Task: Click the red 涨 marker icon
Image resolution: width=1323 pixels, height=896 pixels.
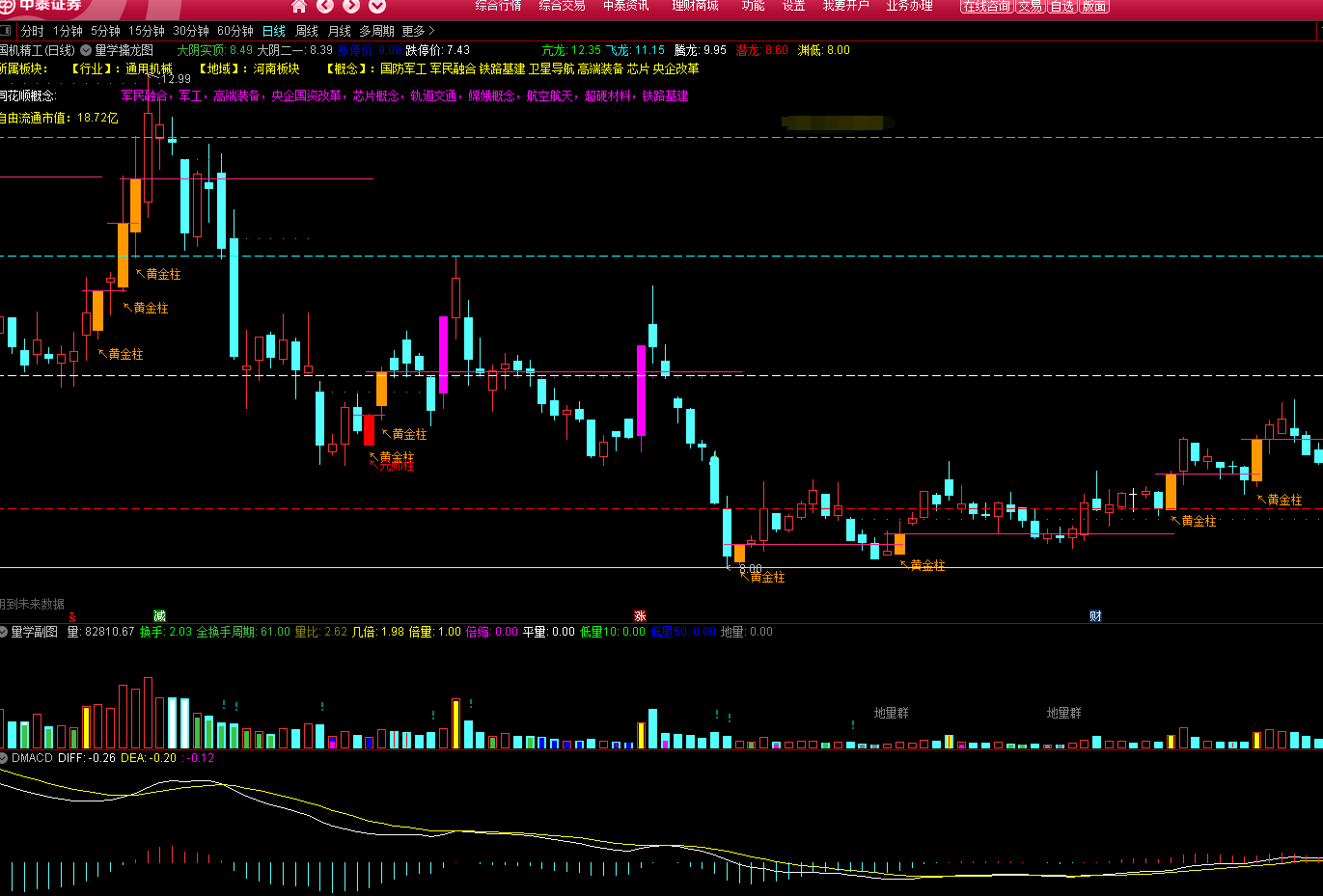Action: pyautogui.click(x=640, y=615)
